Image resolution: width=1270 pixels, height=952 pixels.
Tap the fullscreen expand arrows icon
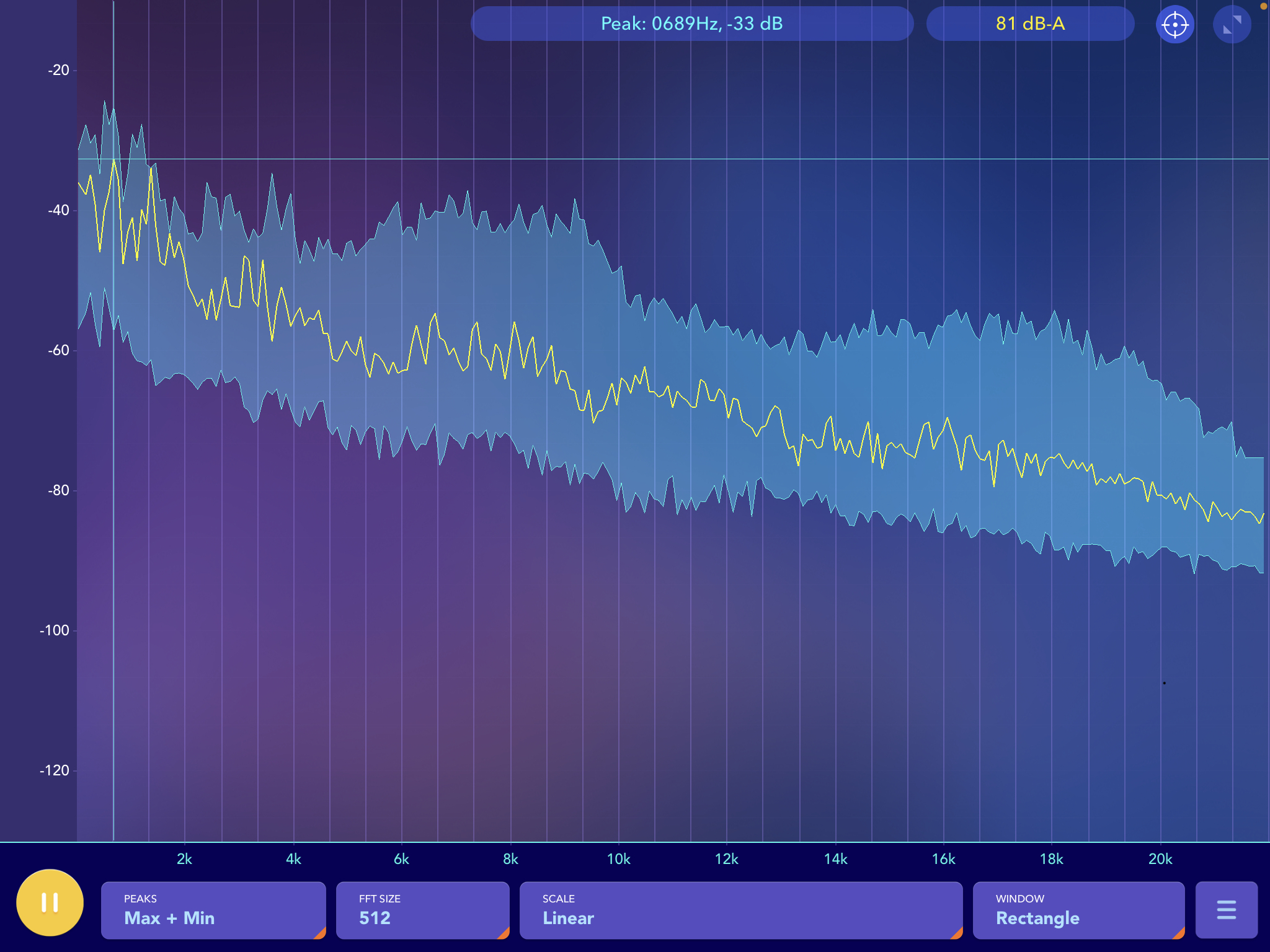click(1232, 25)
